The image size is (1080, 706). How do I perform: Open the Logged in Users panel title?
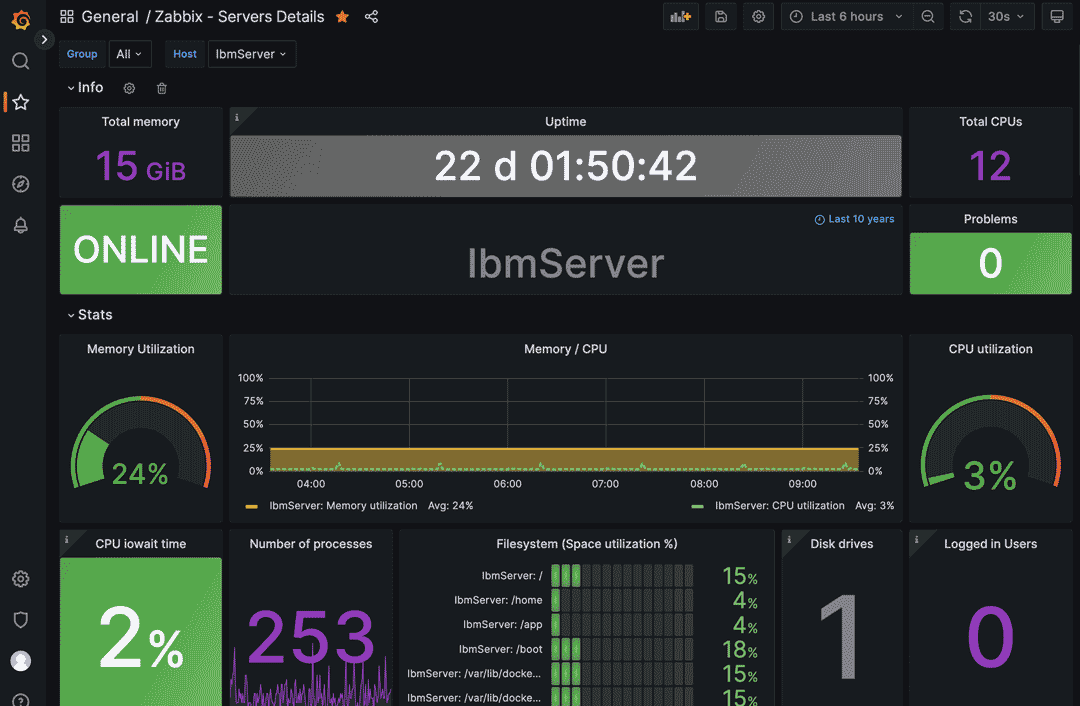[990, 544]
